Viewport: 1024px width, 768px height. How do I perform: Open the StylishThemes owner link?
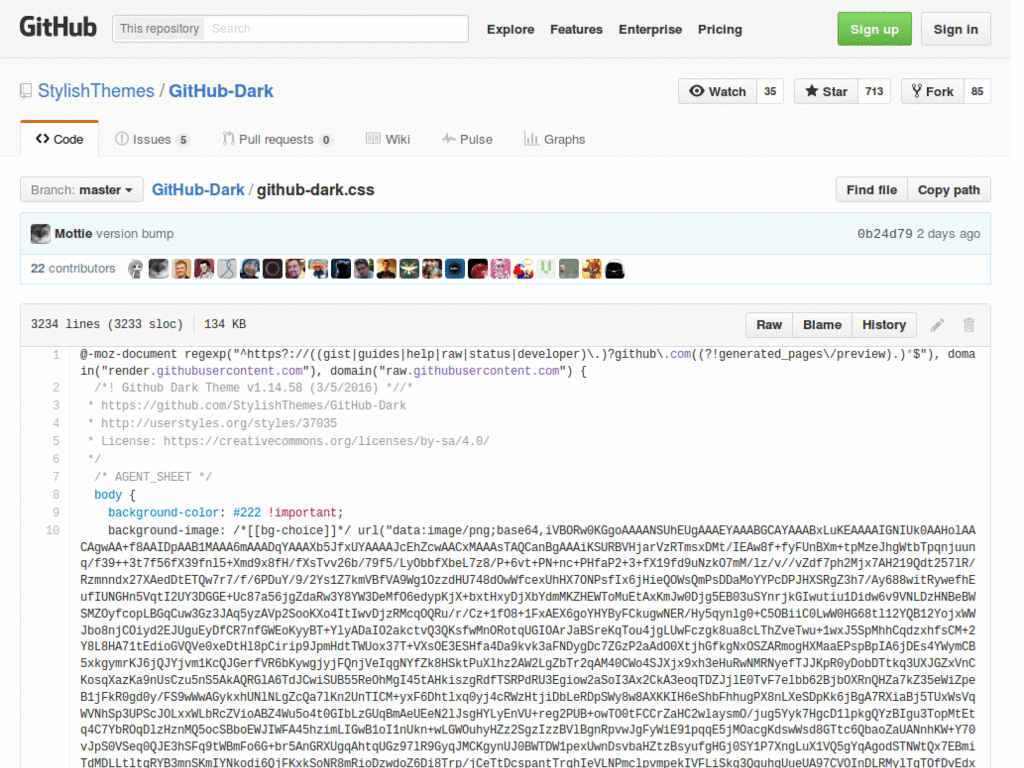[96, 91]
